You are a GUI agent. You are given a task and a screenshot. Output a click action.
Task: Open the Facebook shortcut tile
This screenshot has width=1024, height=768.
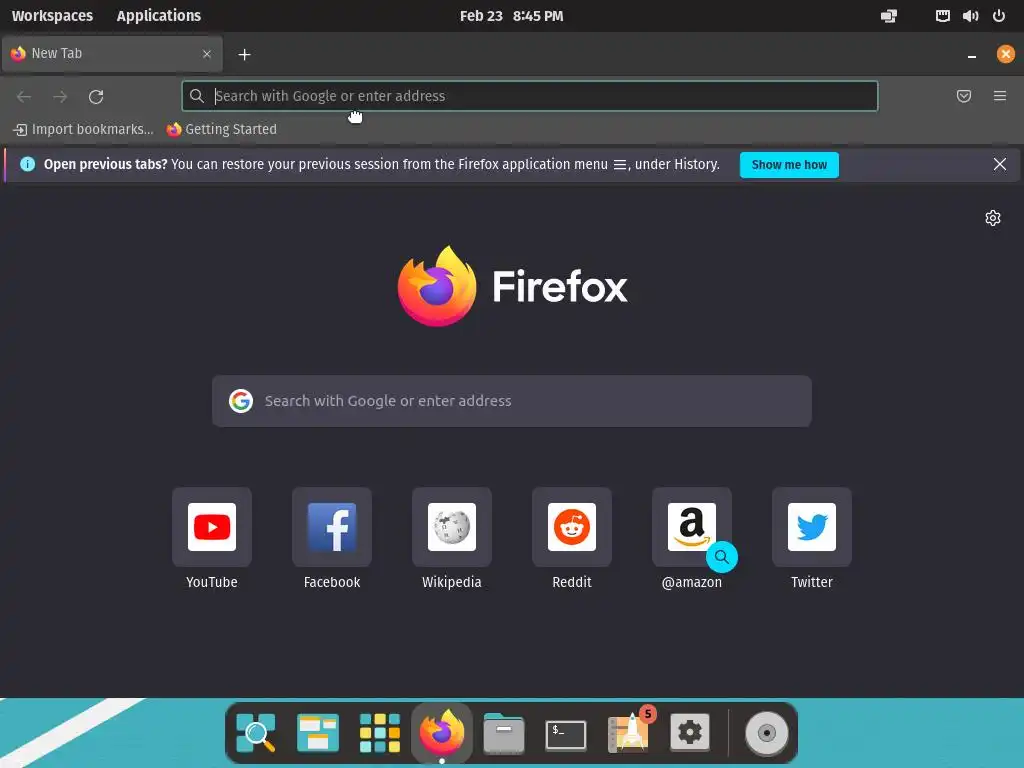click(332, 527)
